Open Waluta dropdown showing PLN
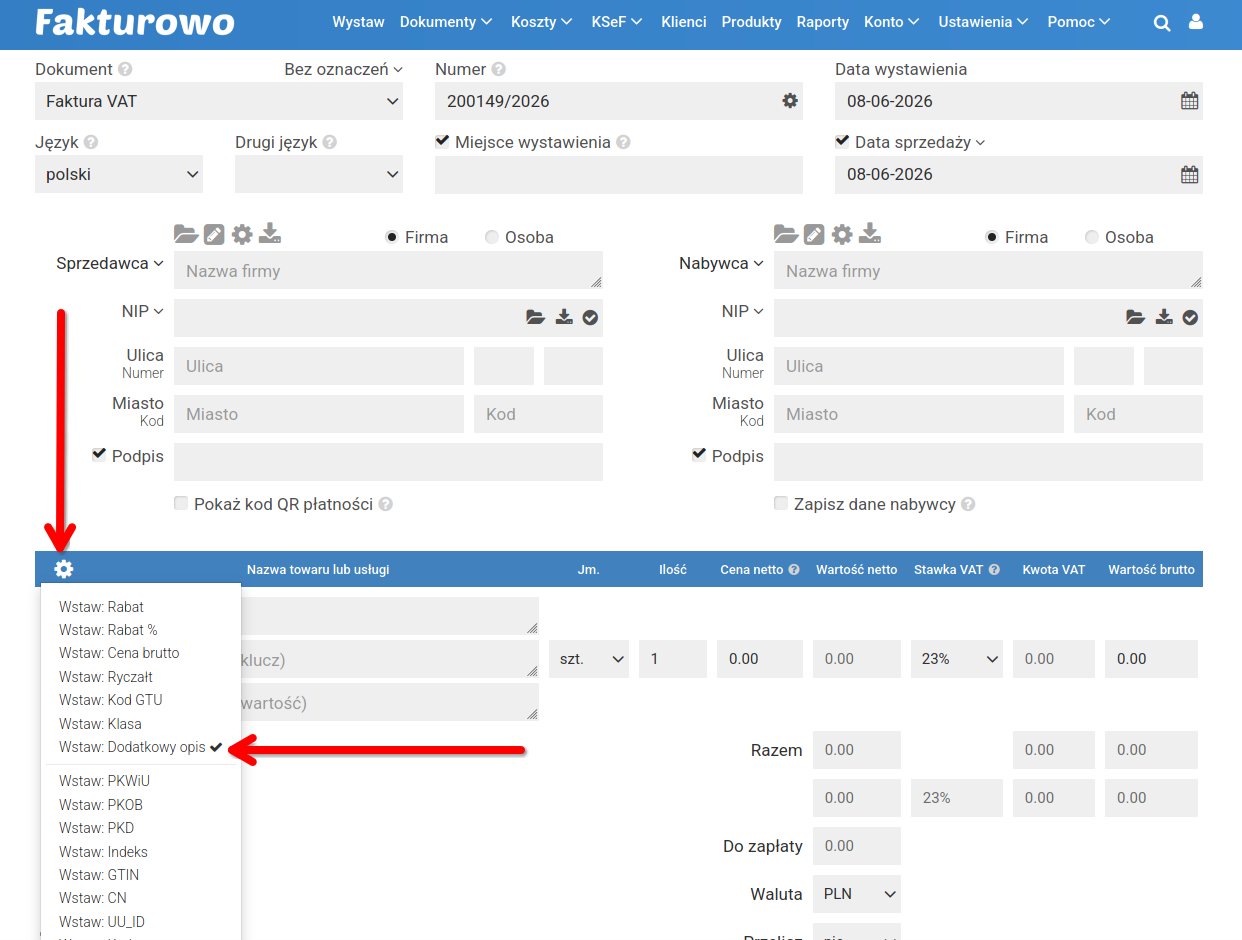The image size is (1242, 940). 857,894
